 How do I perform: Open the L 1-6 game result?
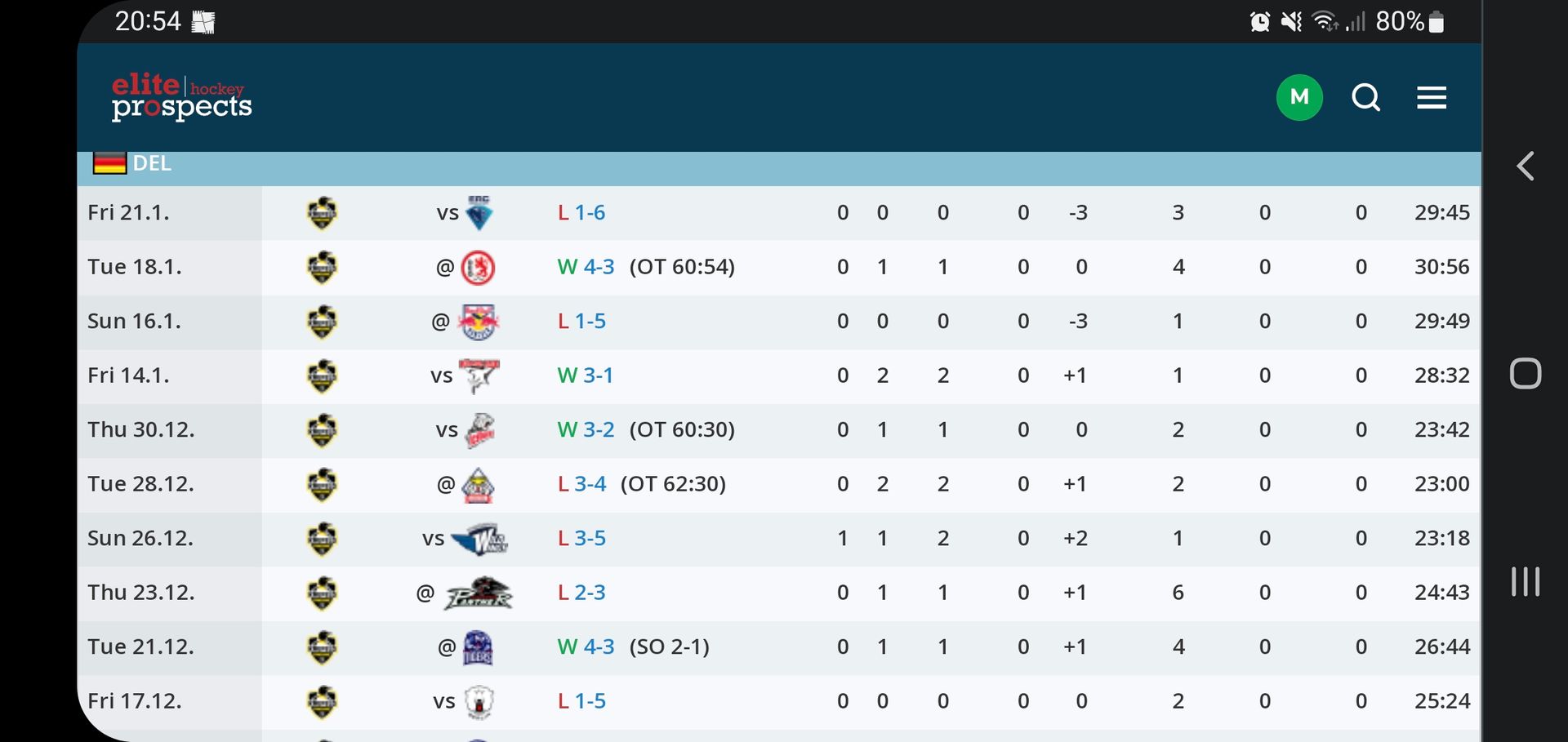(x=581, y=213)
